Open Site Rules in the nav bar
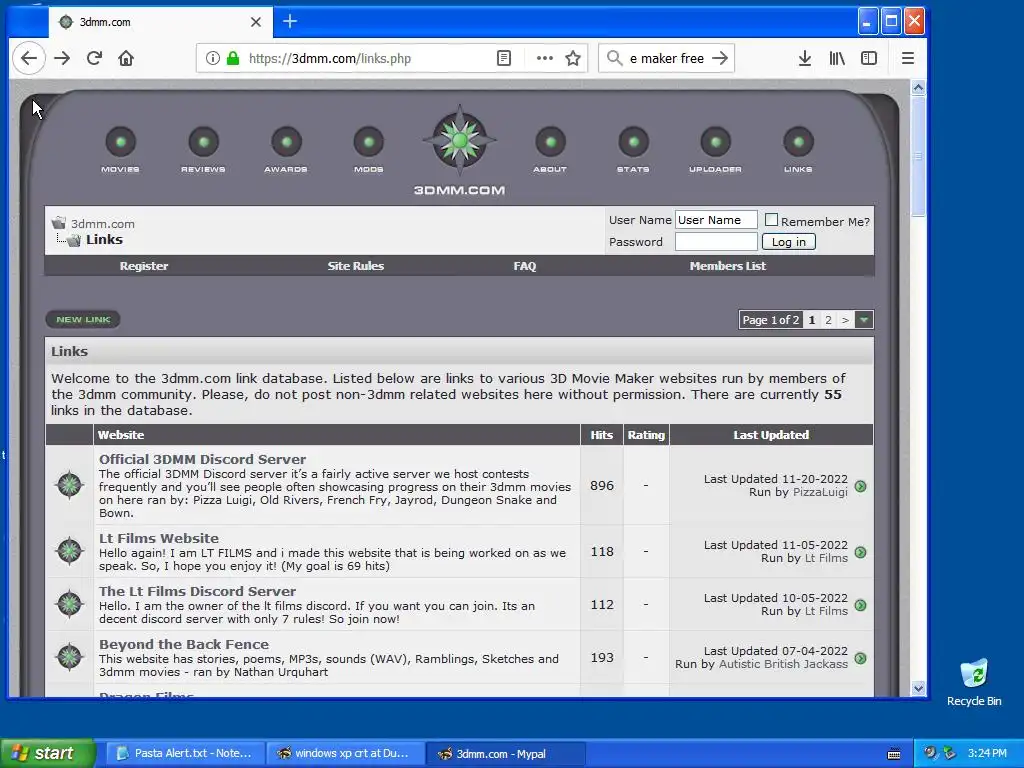The height and width of the screenshot is (768, 1024). pyautogui.click(x=355, y=266)
